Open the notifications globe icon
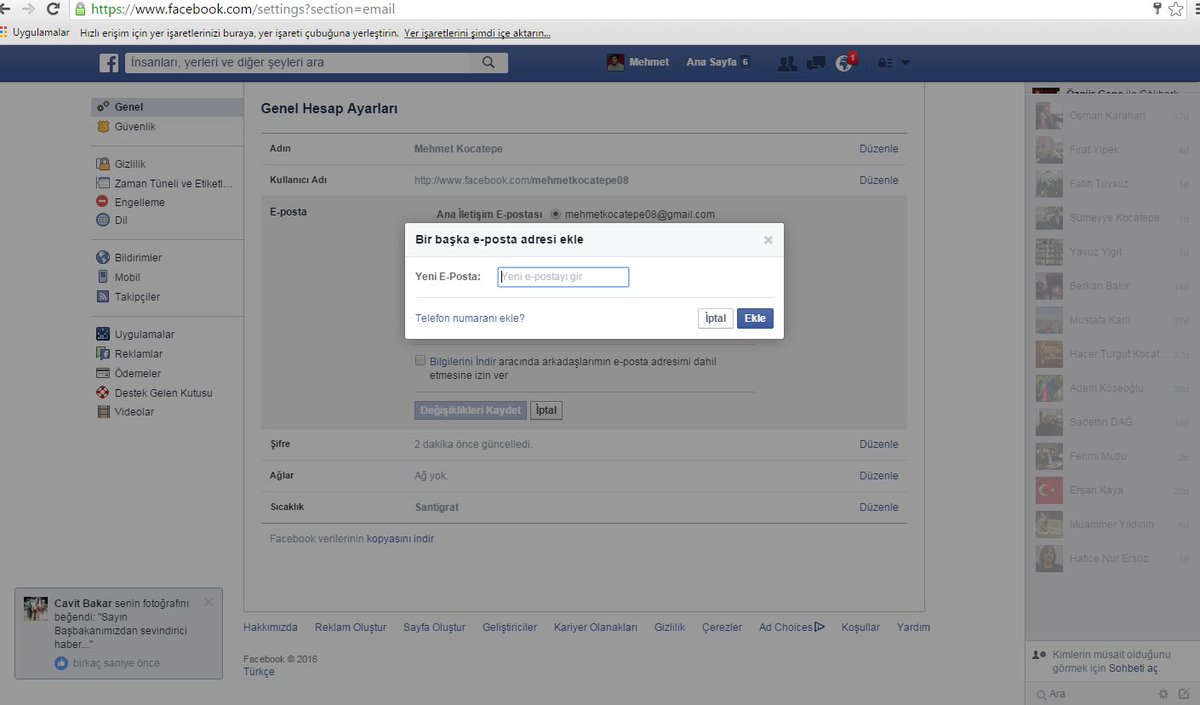 pyautogui.click(x=845, y=63)
